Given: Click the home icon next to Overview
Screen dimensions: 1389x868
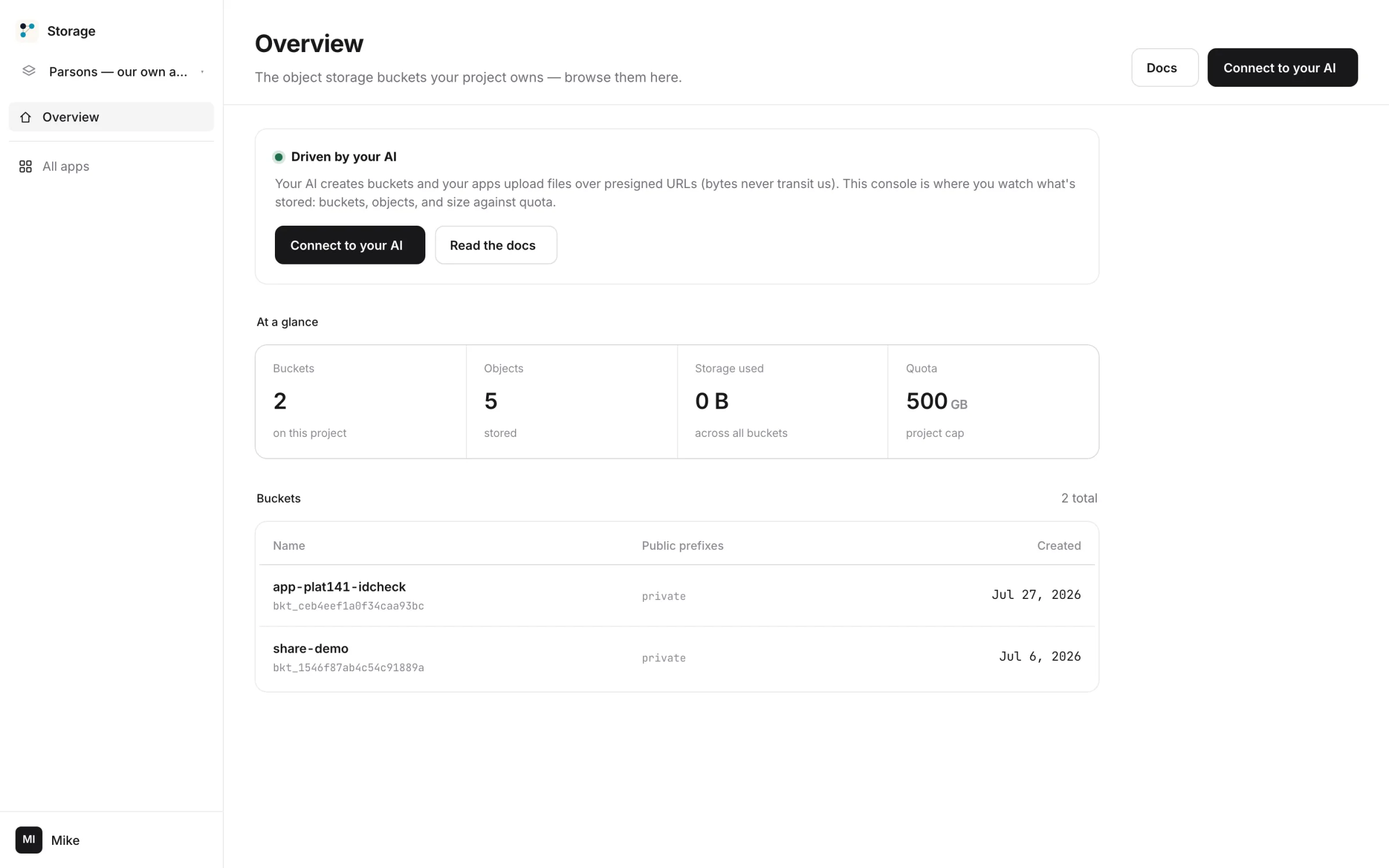Looking at the screenshot, I should 25,117.
